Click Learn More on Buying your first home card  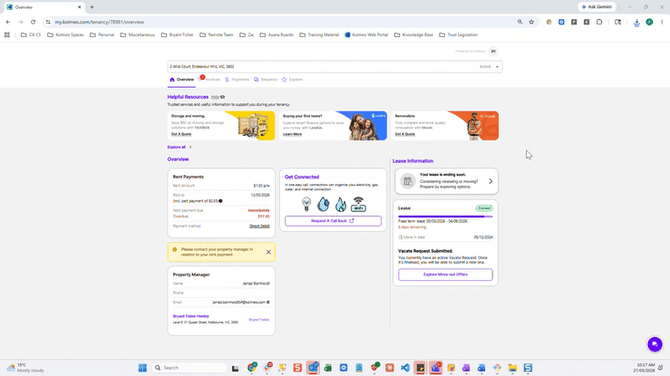pyautogui.click(x=292, y=134)
